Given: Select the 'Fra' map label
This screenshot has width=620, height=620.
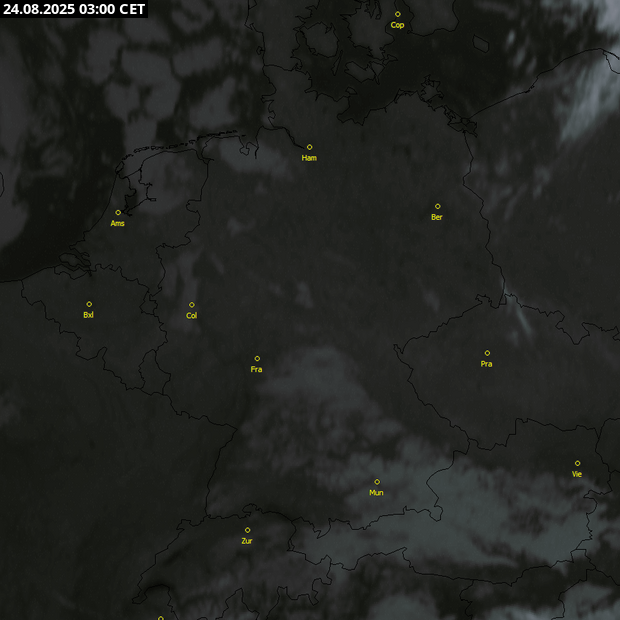Looking at the screenshot, I should coord(256,370).
